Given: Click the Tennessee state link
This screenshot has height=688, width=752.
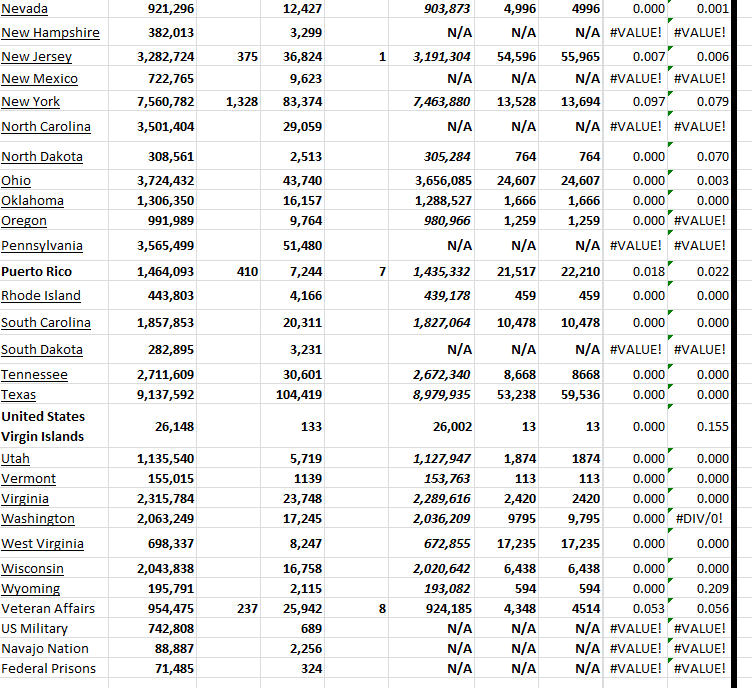Looking at the screenshot, I should (34, 375).
